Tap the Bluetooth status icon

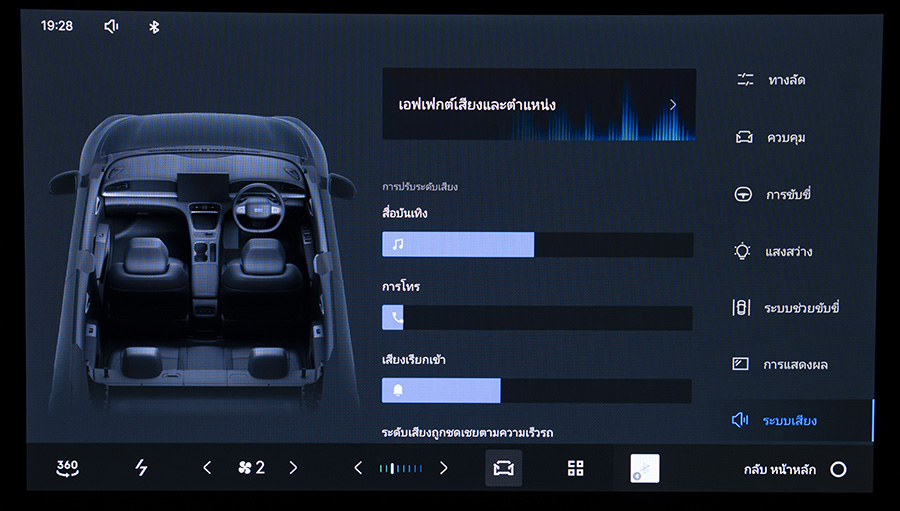[154, 26]
